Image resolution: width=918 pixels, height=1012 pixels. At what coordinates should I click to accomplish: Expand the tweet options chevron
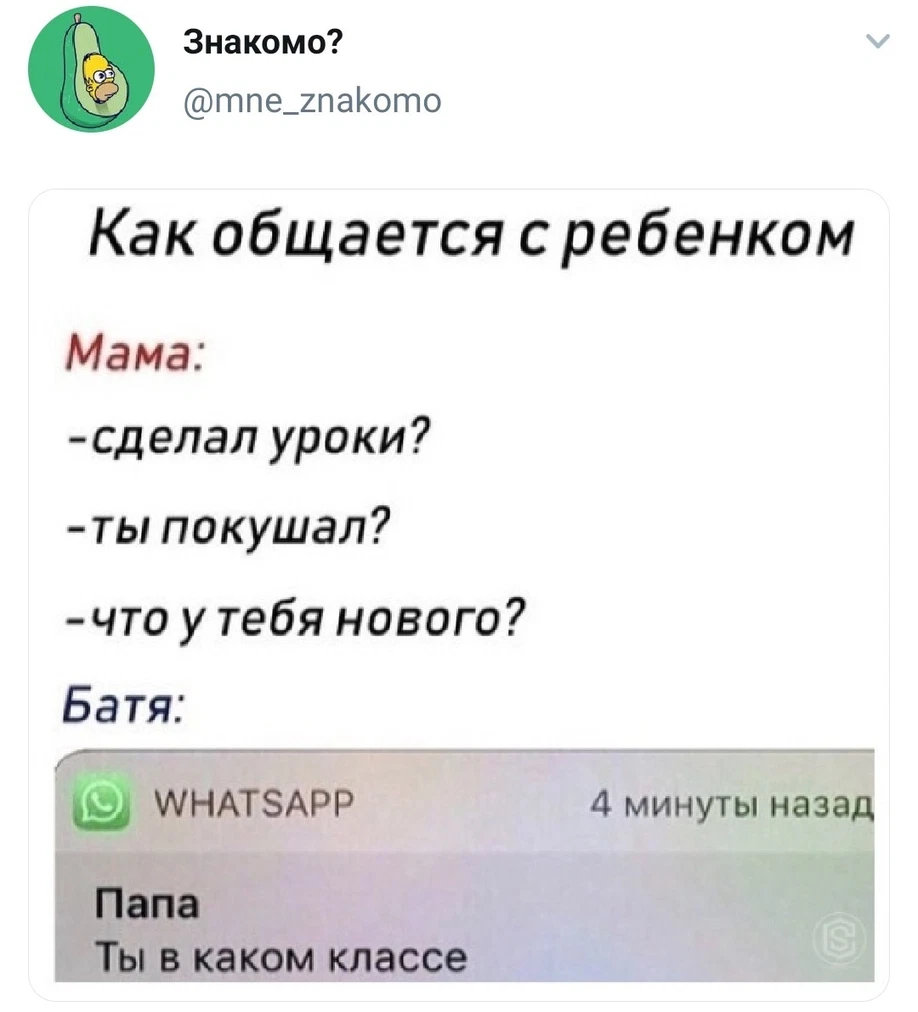[x=877, y=41]
